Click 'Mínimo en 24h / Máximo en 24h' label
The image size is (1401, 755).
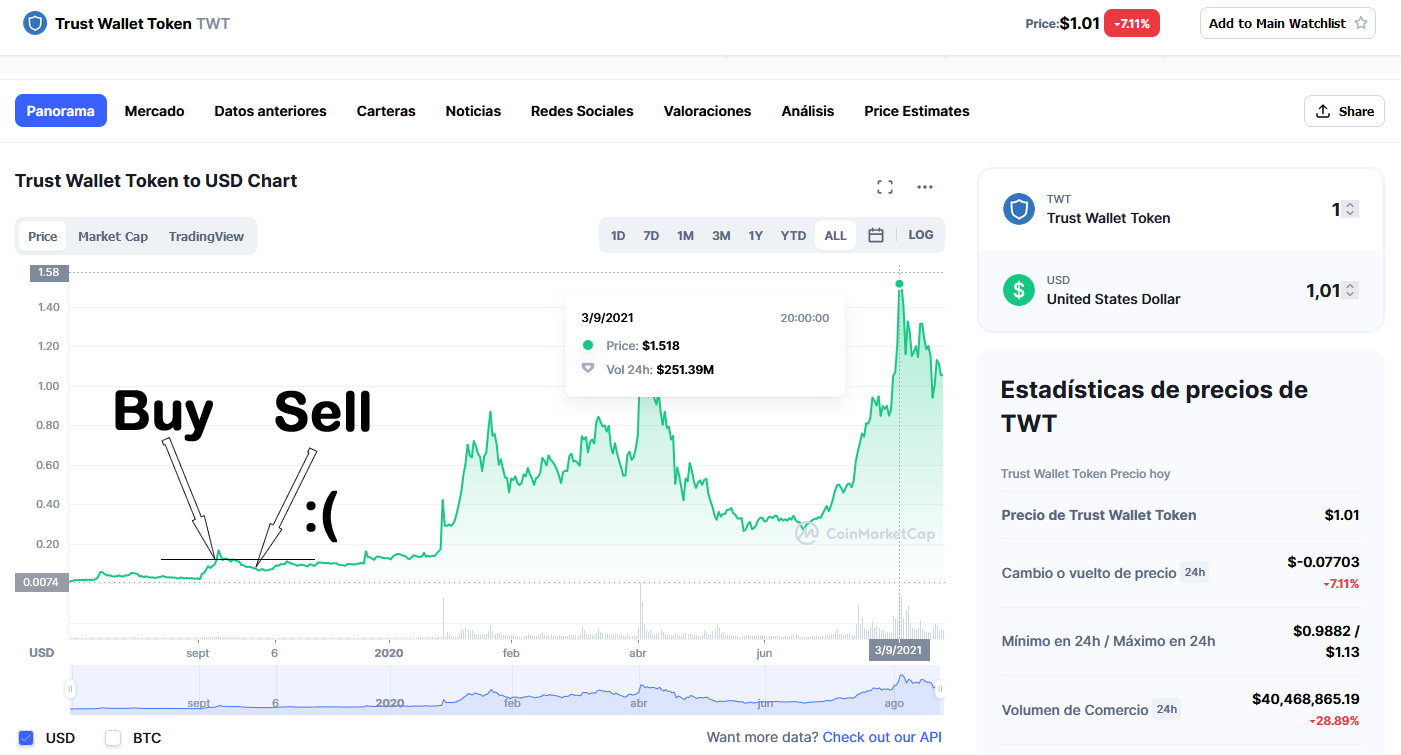click(1108, 641)
